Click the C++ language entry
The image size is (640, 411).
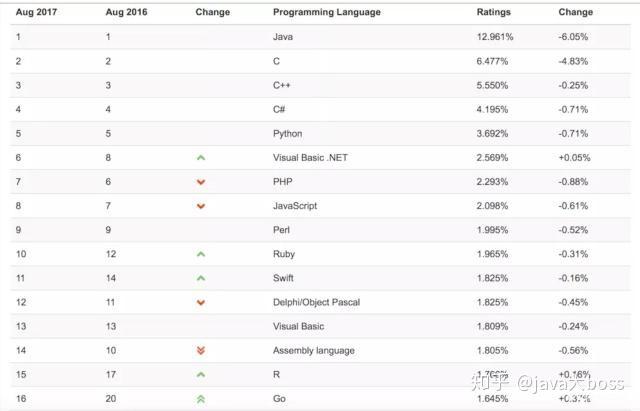281,85
